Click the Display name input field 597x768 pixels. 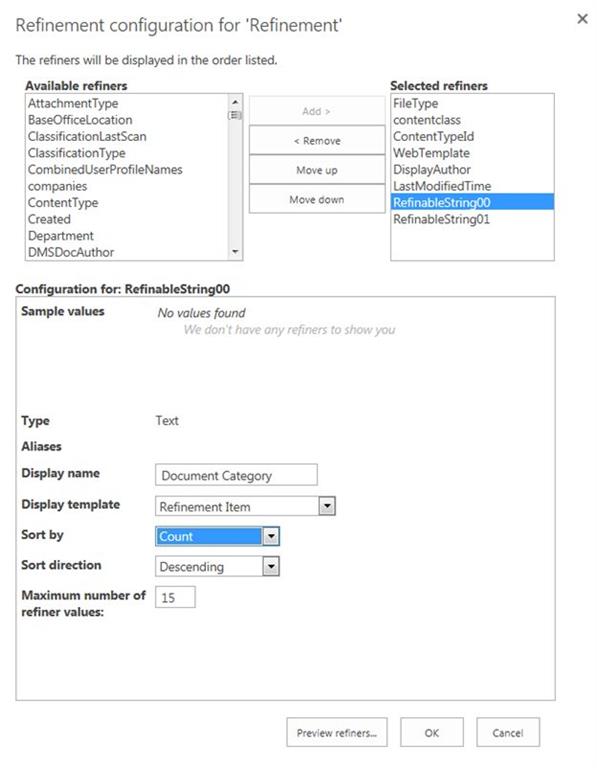[x=236, y=475]
